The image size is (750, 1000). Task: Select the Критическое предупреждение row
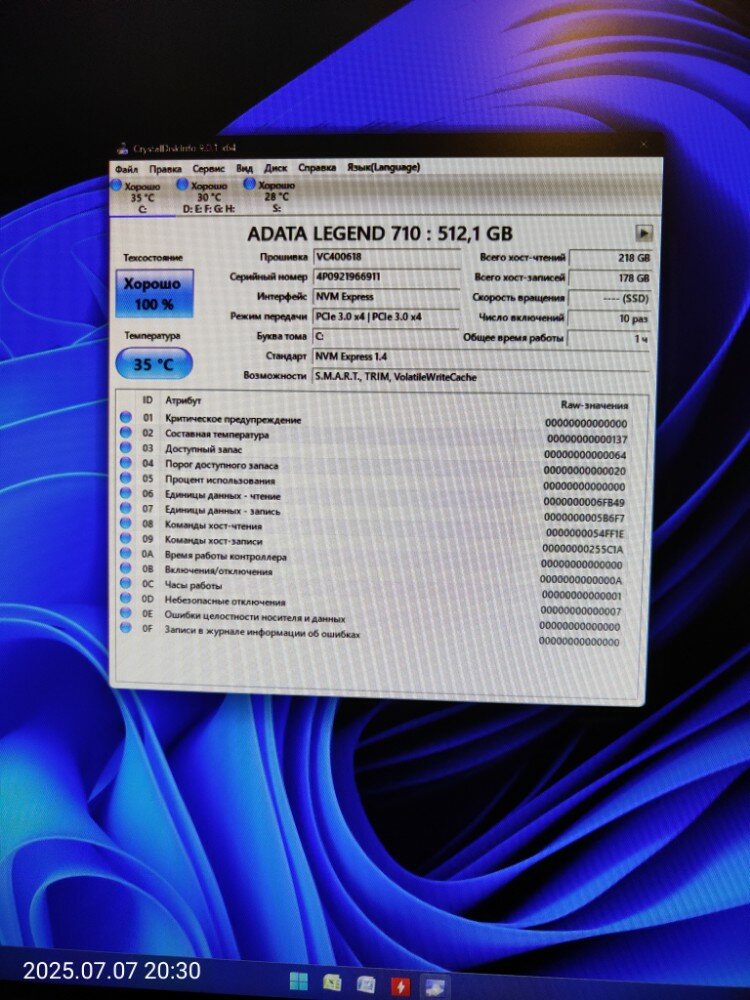pos(383,421)
